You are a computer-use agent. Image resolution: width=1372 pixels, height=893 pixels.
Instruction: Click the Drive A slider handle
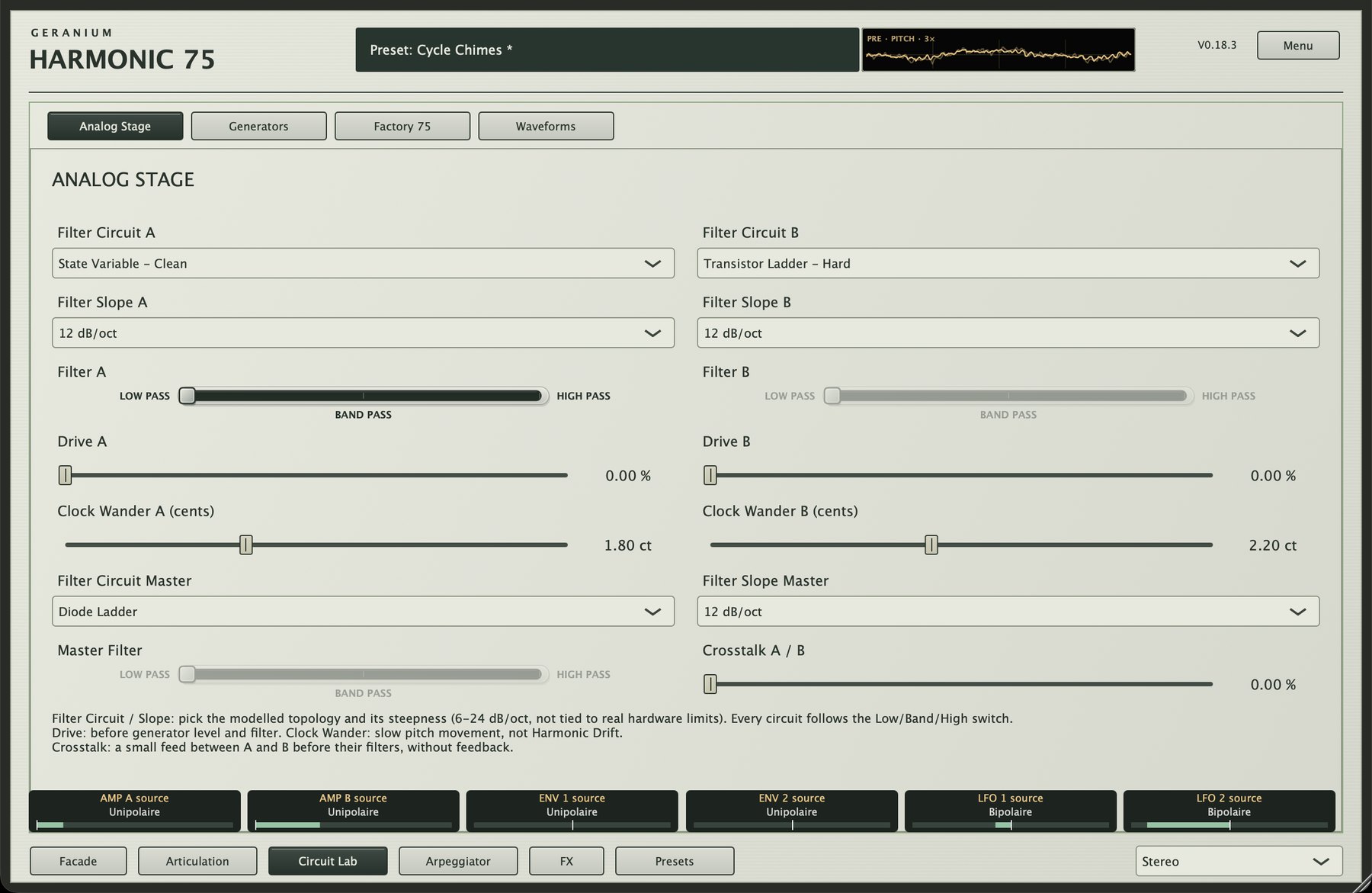(66, 475)
